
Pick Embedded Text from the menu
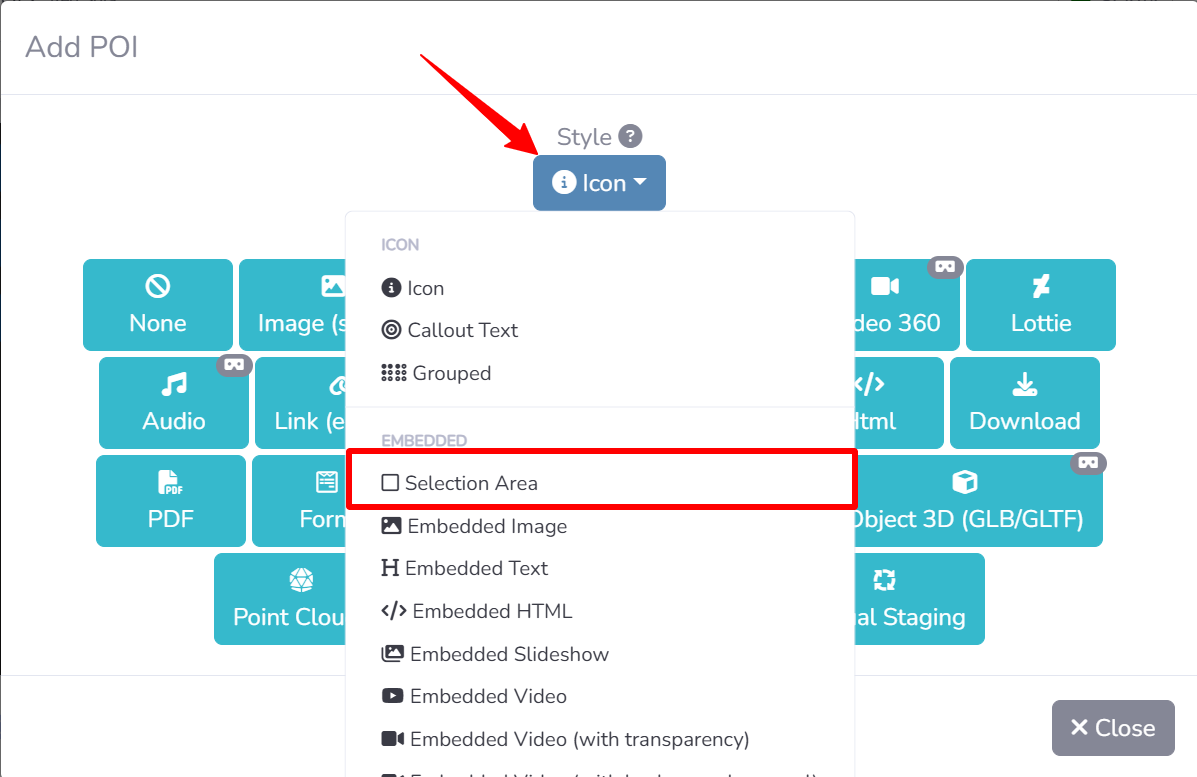click(476, 568)
